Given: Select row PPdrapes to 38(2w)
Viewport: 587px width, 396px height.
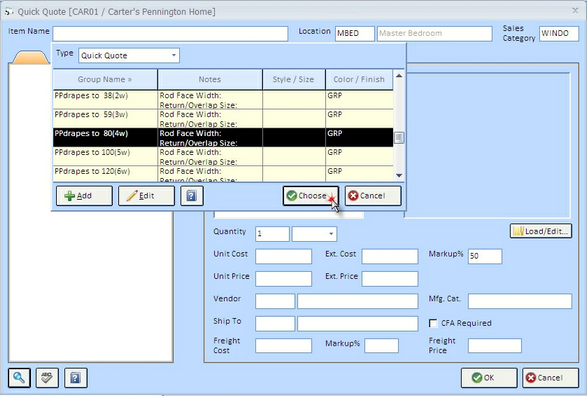Looking at the screenshot, I should click(x=223, y=100).
